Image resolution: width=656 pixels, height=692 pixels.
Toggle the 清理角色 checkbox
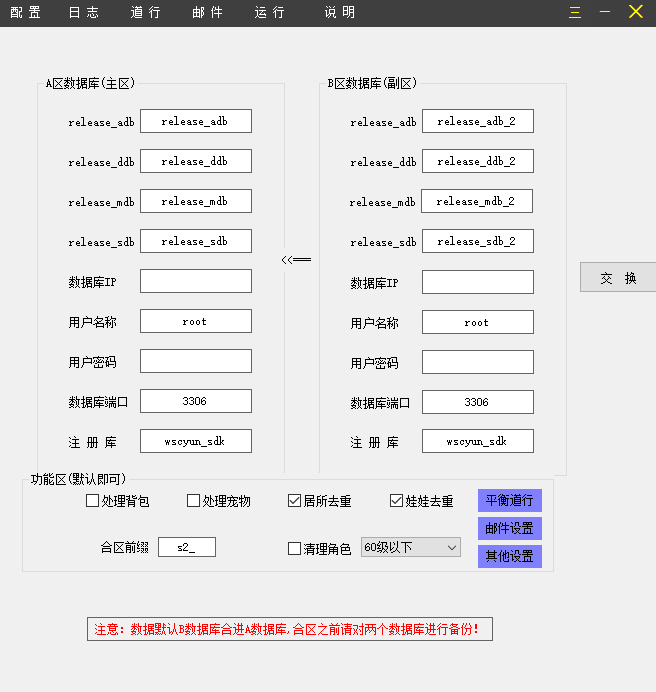[x=295, y=548]
